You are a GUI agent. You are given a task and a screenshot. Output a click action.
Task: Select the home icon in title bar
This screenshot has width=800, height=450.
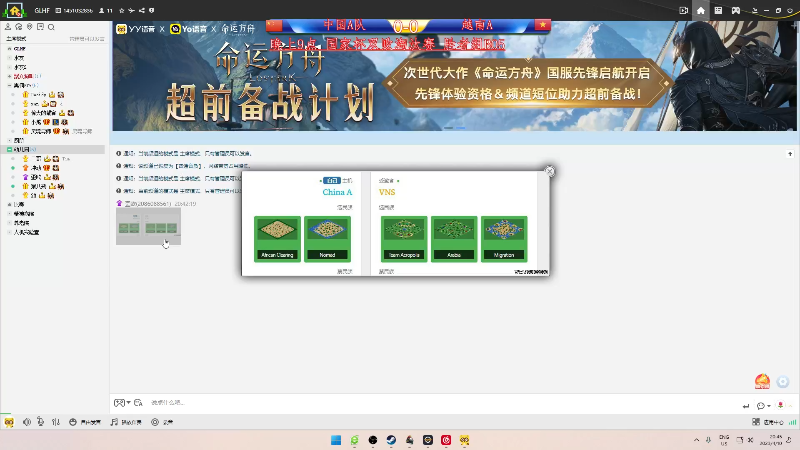[701, 10]
